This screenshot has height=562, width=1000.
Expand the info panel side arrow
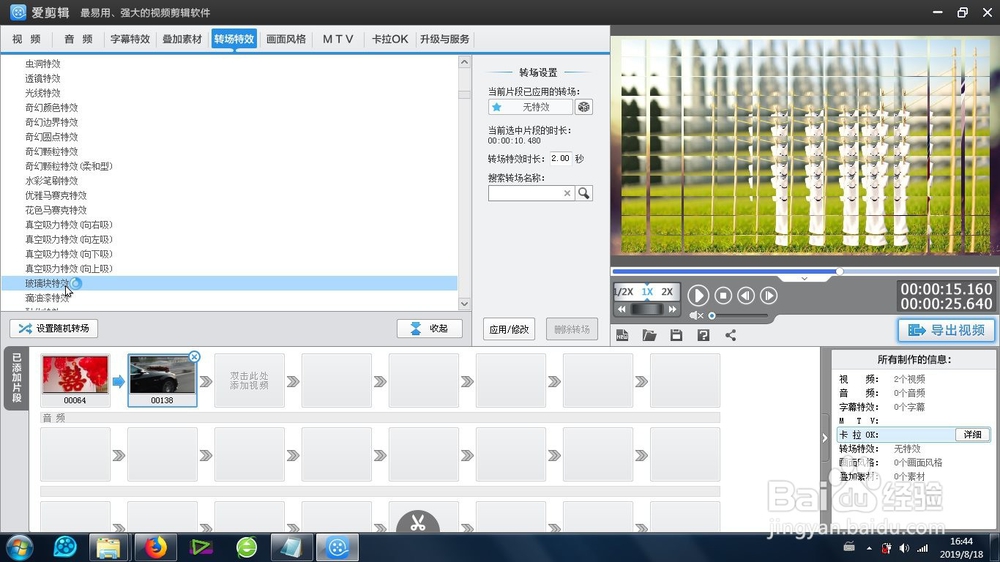coord(825,438)
